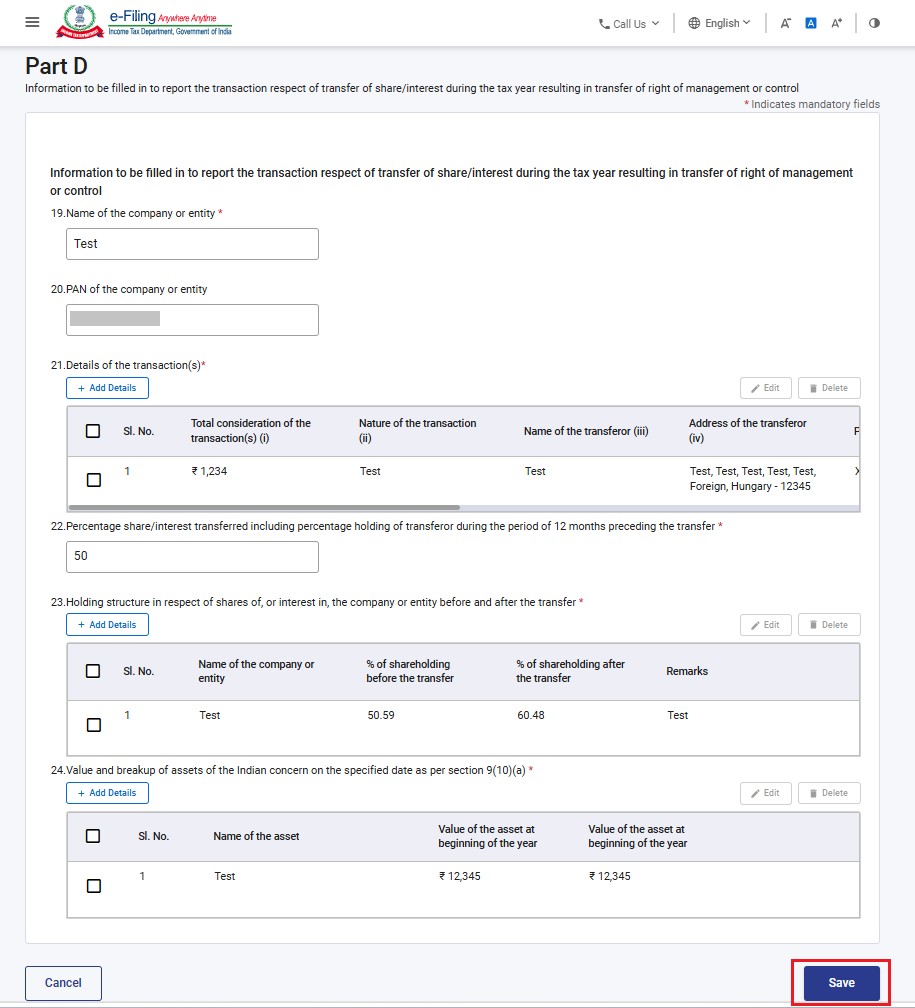Check row 1 in holding structure table
This screenshot has height=1008, width=915.
[x=94, y=724]
